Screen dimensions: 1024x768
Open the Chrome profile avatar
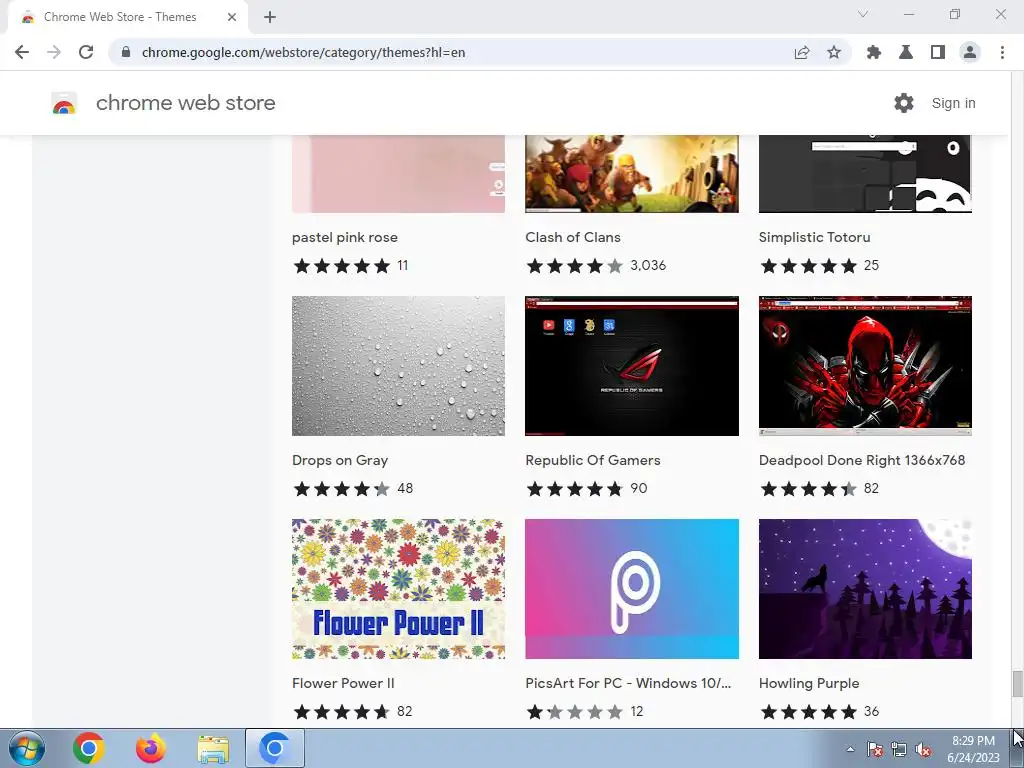pyautogui.click(x=970, y=52)
